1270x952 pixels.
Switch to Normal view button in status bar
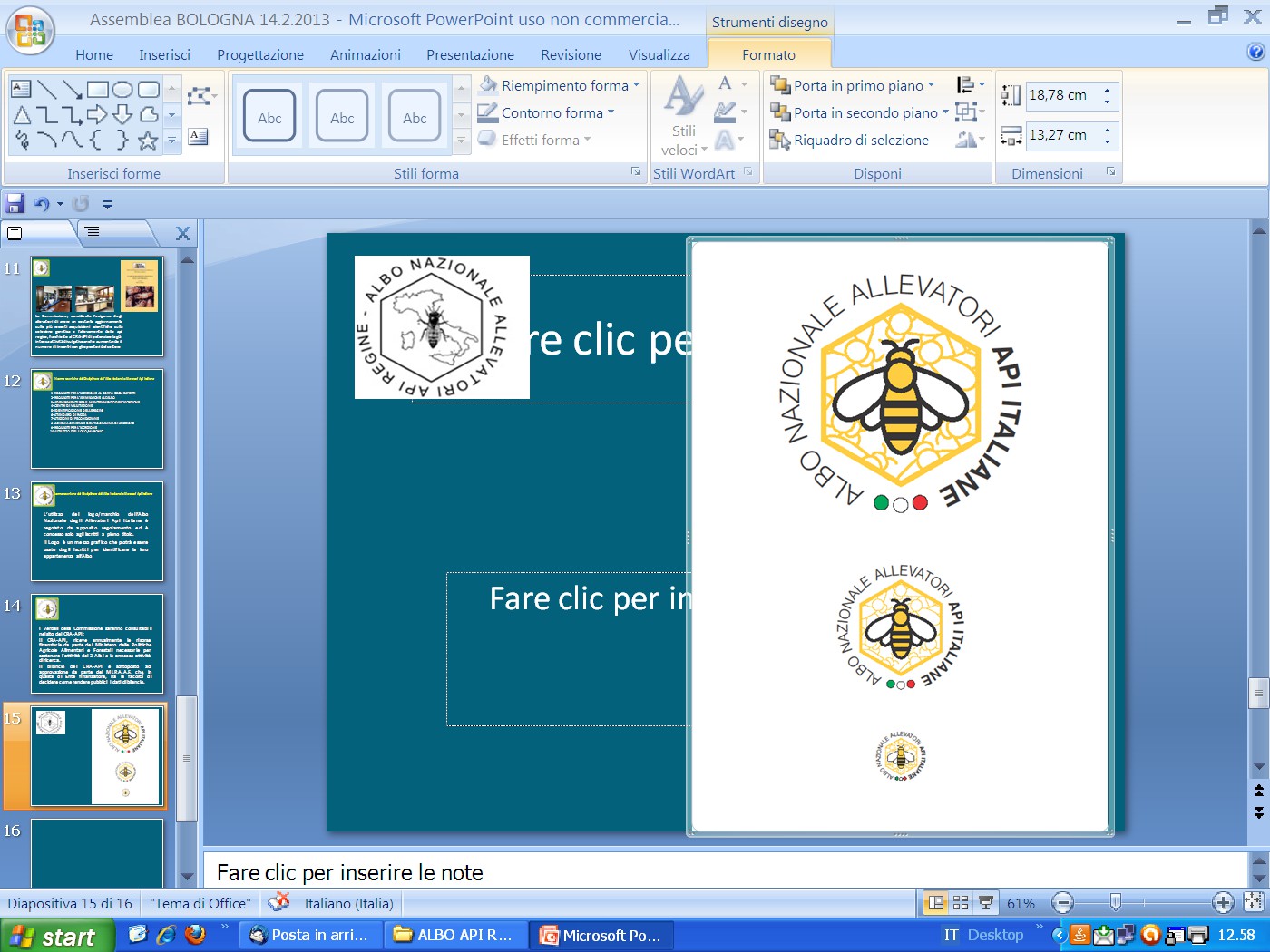(x=935, y=903)
